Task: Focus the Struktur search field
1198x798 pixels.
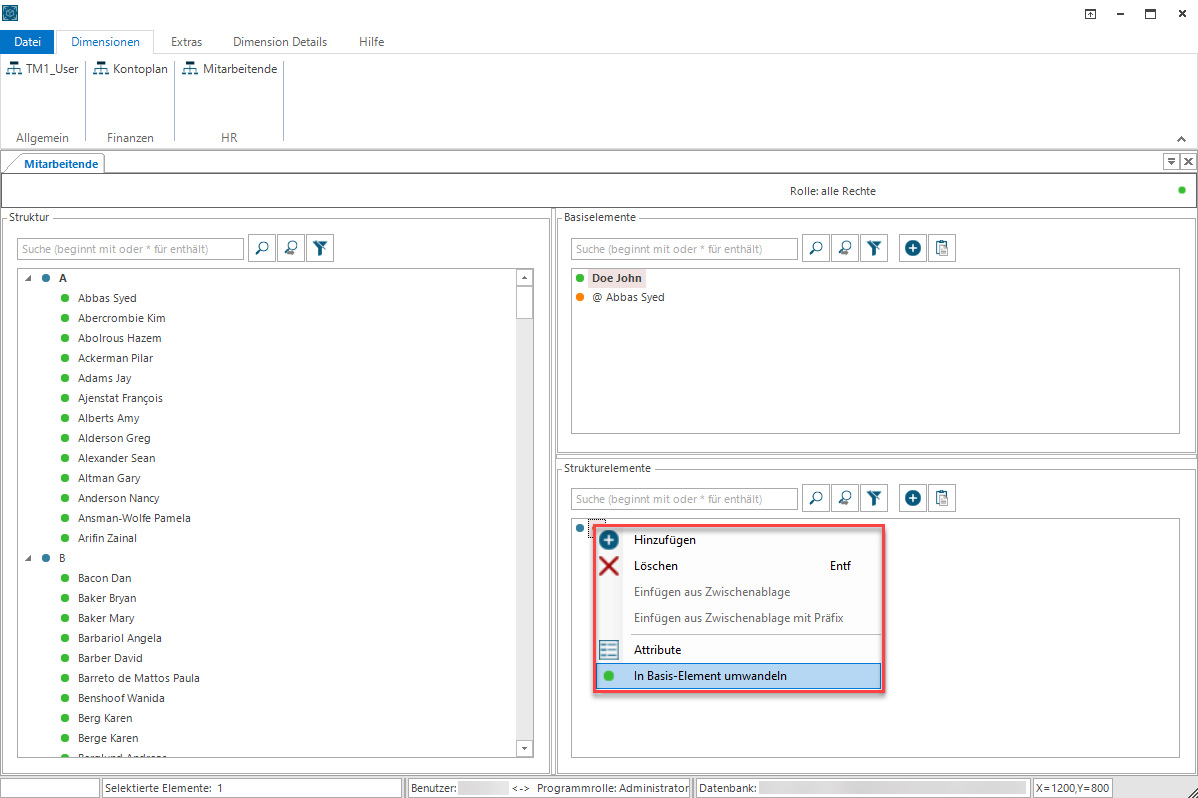Action: [x=130, y=249]
